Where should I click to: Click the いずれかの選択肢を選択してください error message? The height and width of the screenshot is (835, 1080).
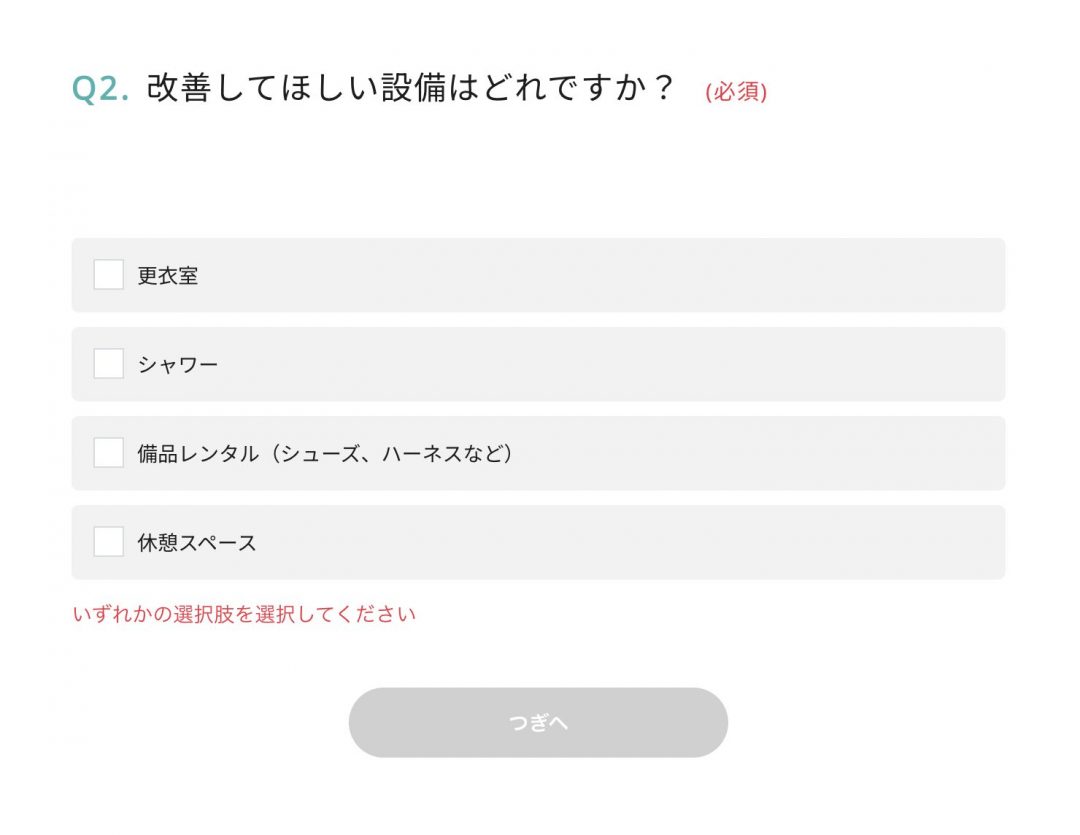[244, 614]
